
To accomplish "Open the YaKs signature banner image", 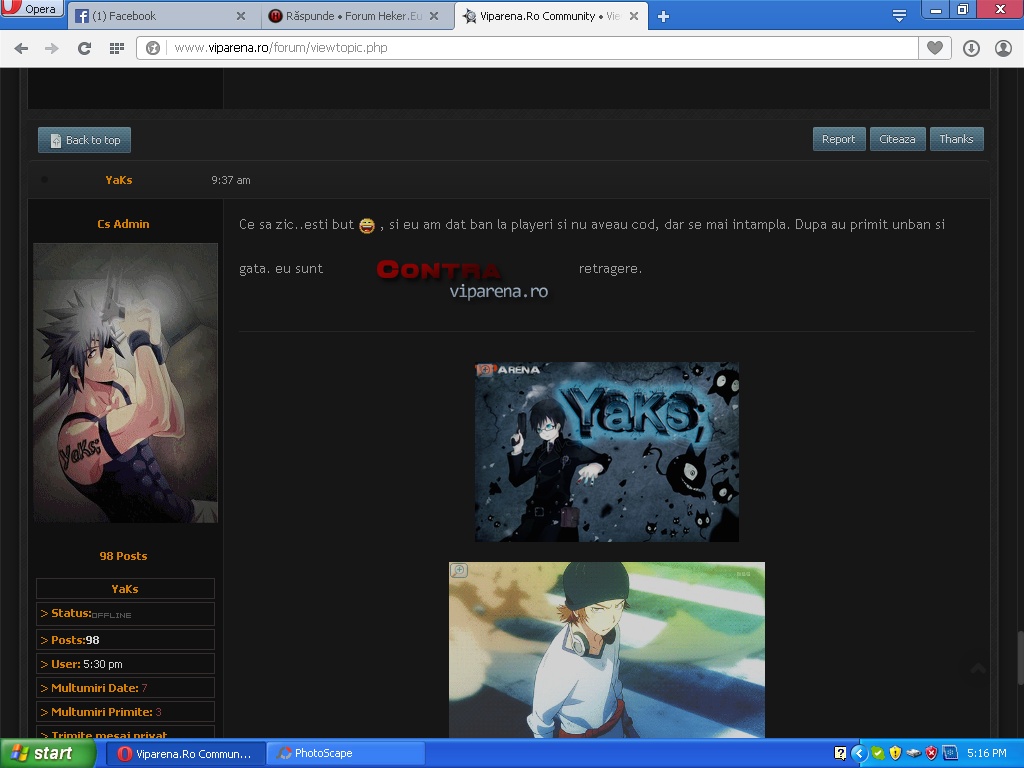I will coord(607,452).
